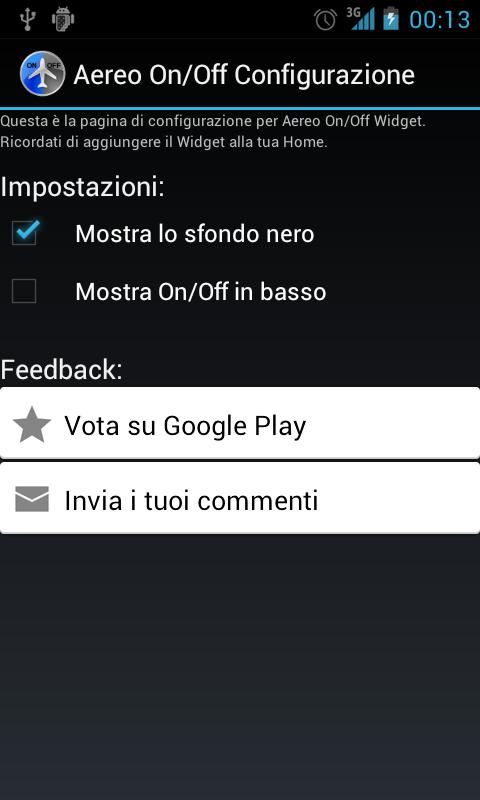Image resolution: width=480 pixels, height=800 pixels.
Task: Tap the Impostazioni section header
Action: pos(83,187)
